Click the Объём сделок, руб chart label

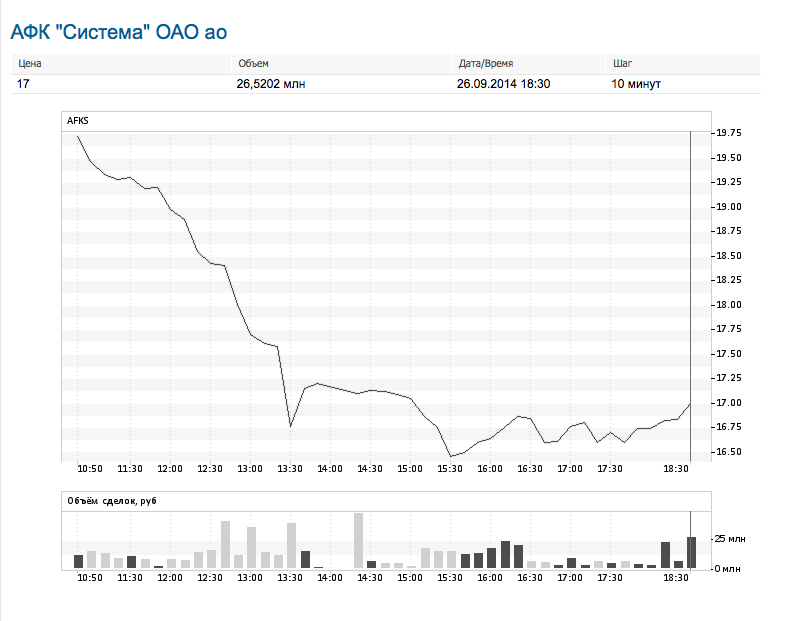tap(112, 501)
